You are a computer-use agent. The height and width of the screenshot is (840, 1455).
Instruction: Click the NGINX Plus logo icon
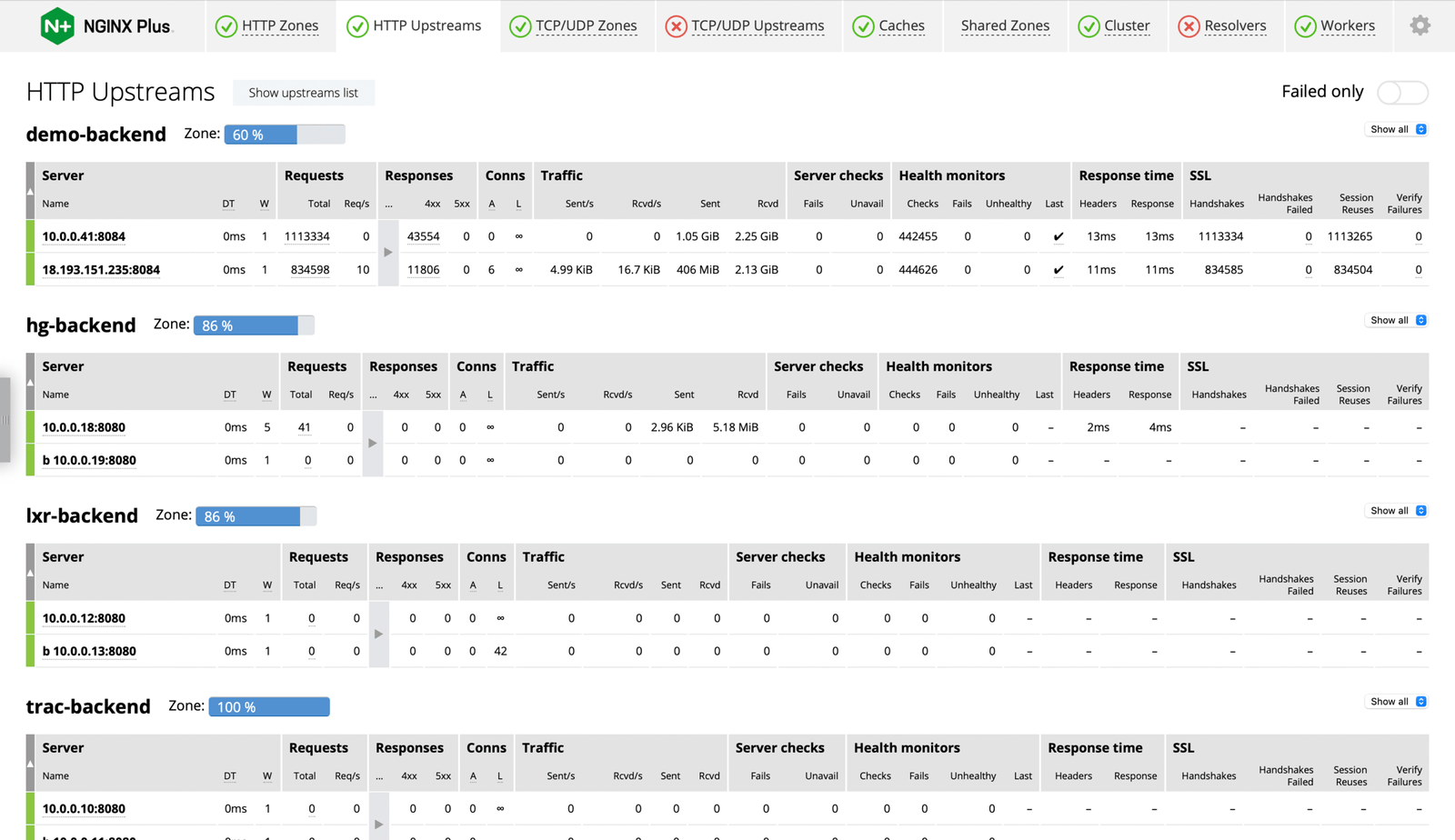coord(57,25)
